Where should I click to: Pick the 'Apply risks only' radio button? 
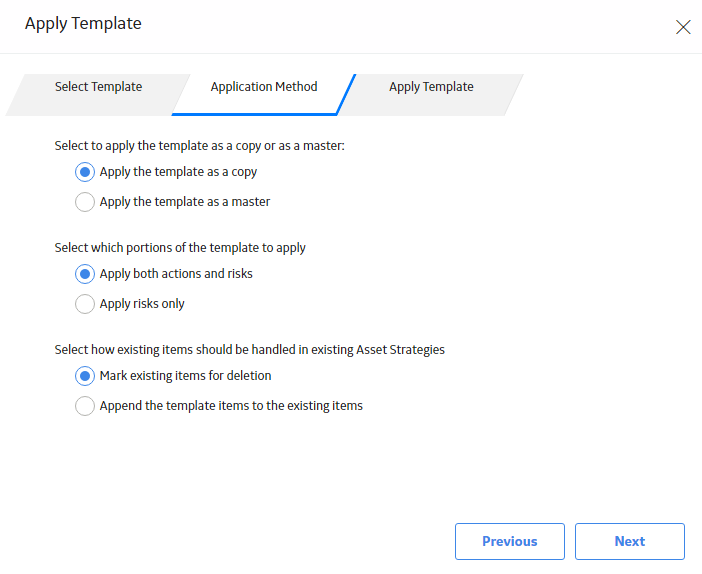click(x=85, y=304)
